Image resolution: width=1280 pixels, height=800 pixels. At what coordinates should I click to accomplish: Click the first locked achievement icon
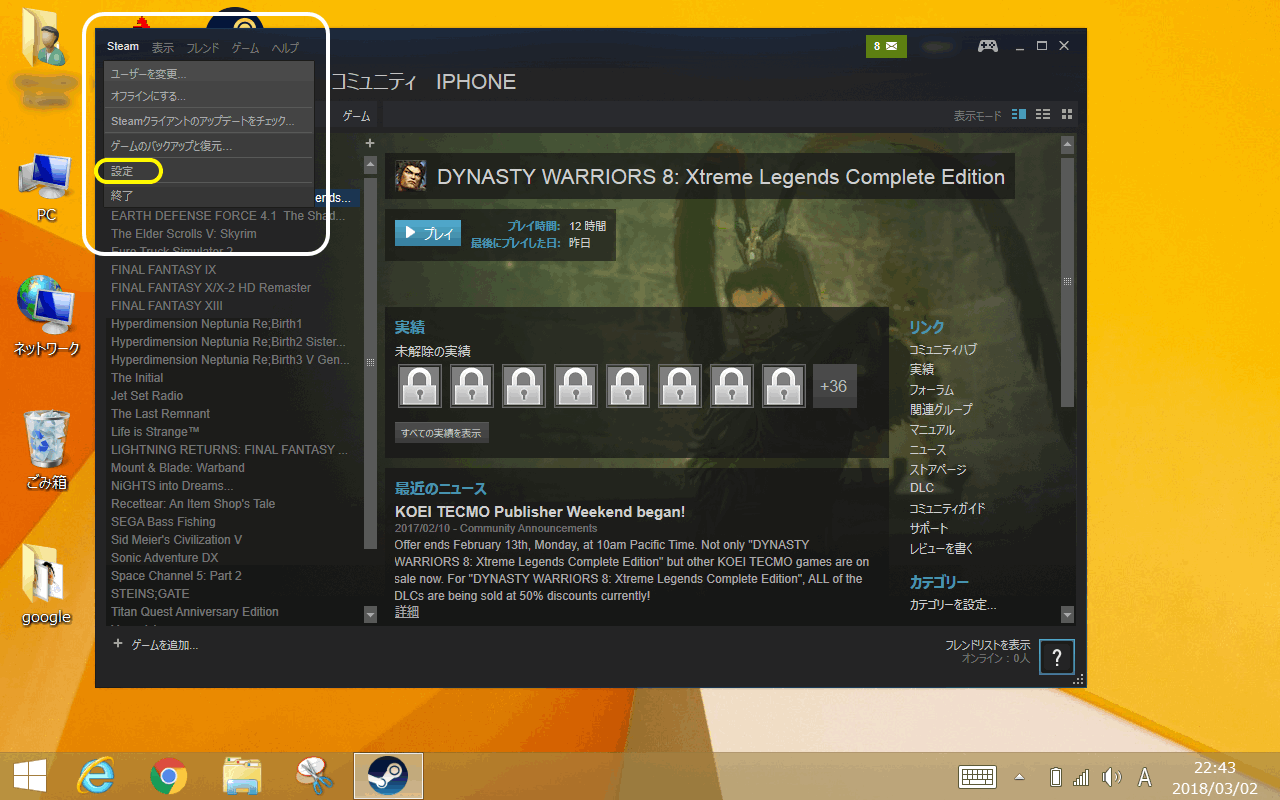coord(420,386)
